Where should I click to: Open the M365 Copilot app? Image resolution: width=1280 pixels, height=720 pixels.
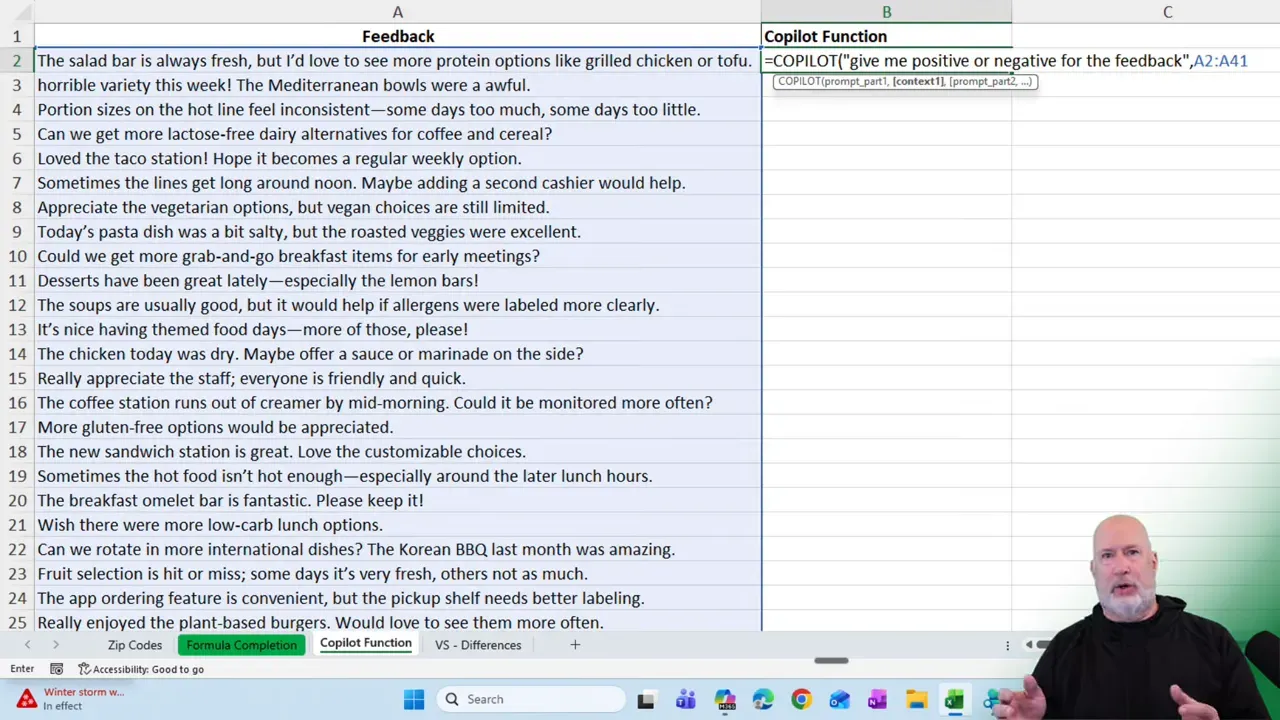[x=726, y=699]
